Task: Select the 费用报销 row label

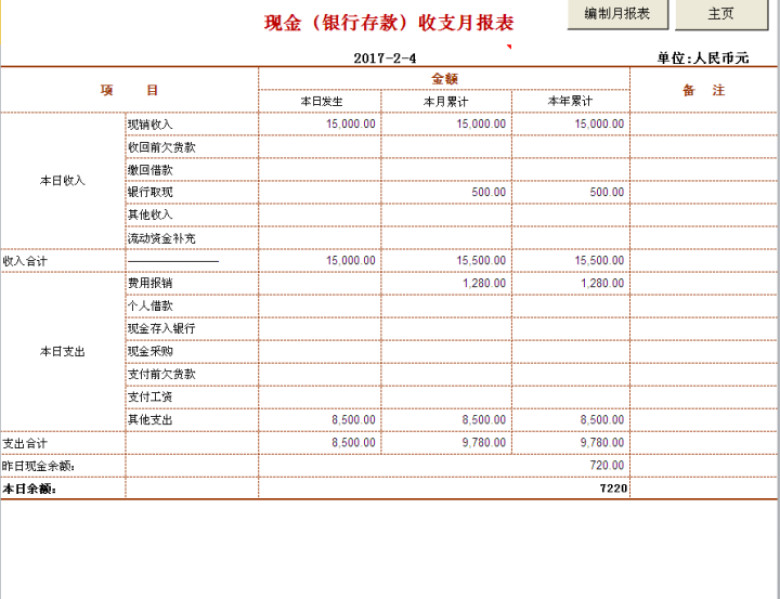Action: pyautogui.click(x=150, y=283)
